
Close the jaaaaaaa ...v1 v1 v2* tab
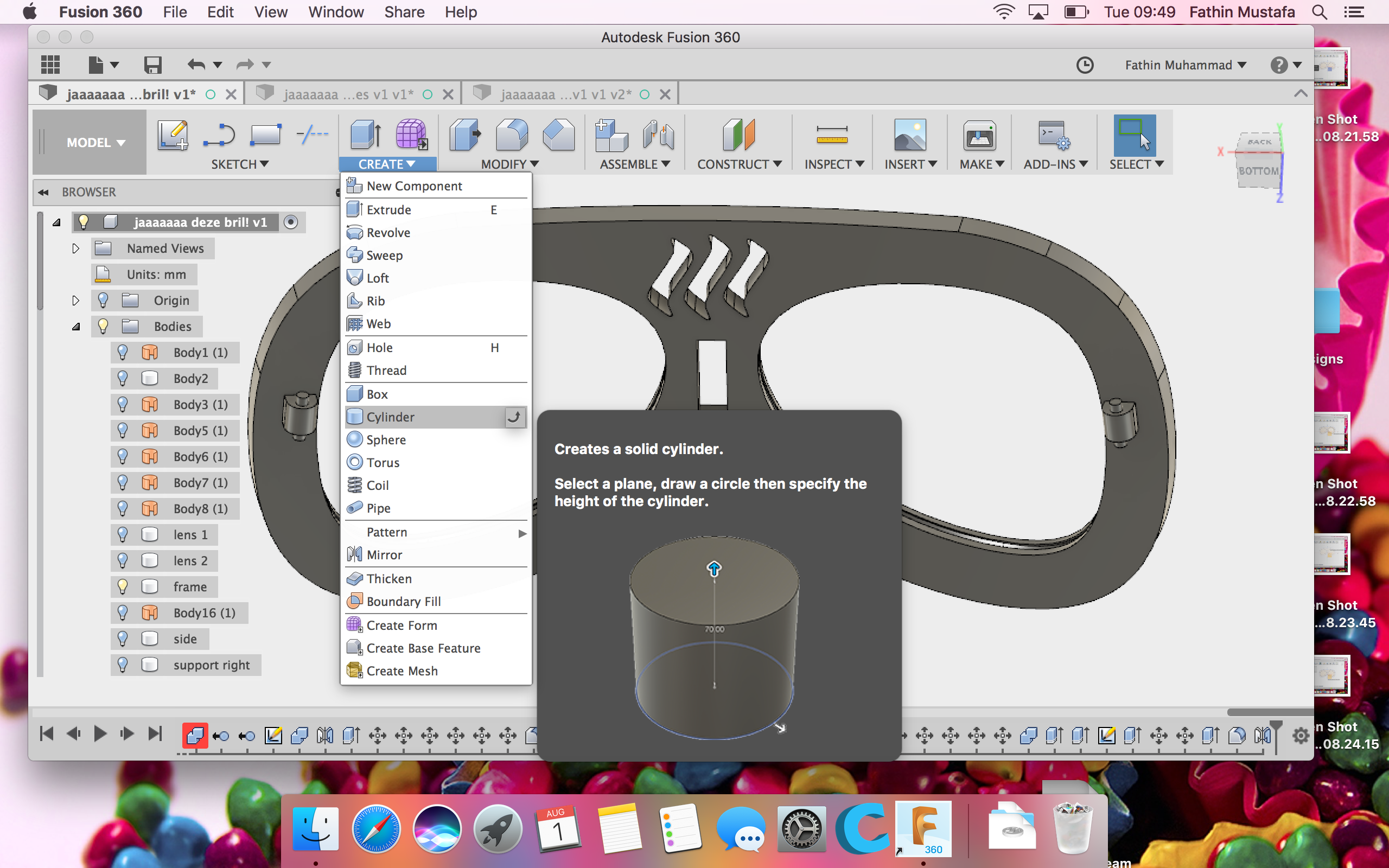point(665,94)
